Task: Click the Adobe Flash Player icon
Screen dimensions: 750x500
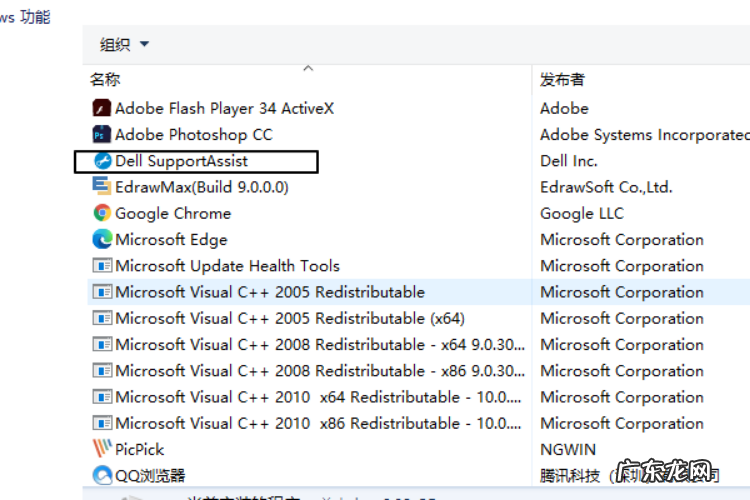Action: pos(101,108)
